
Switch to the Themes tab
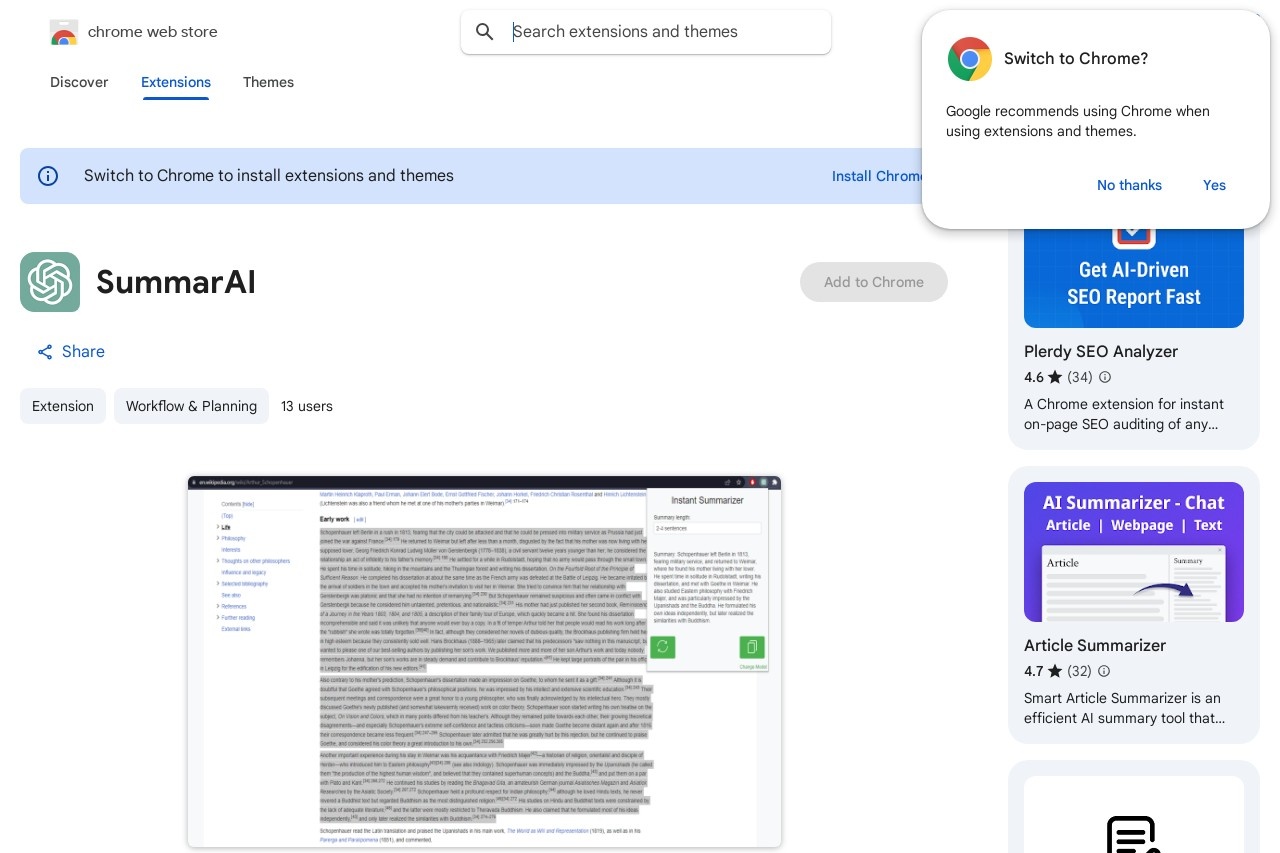(x=268, y=82)
